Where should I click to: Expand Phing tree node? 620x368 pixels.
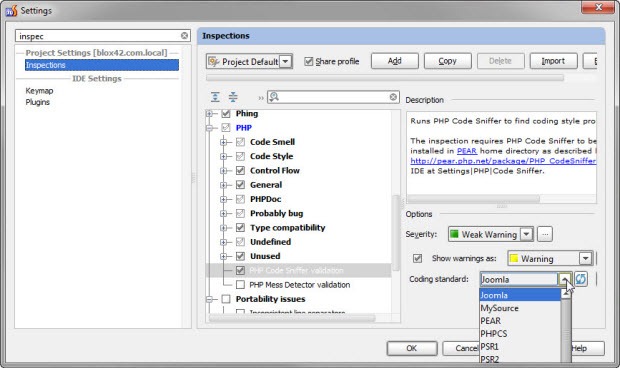coord(210,114)
